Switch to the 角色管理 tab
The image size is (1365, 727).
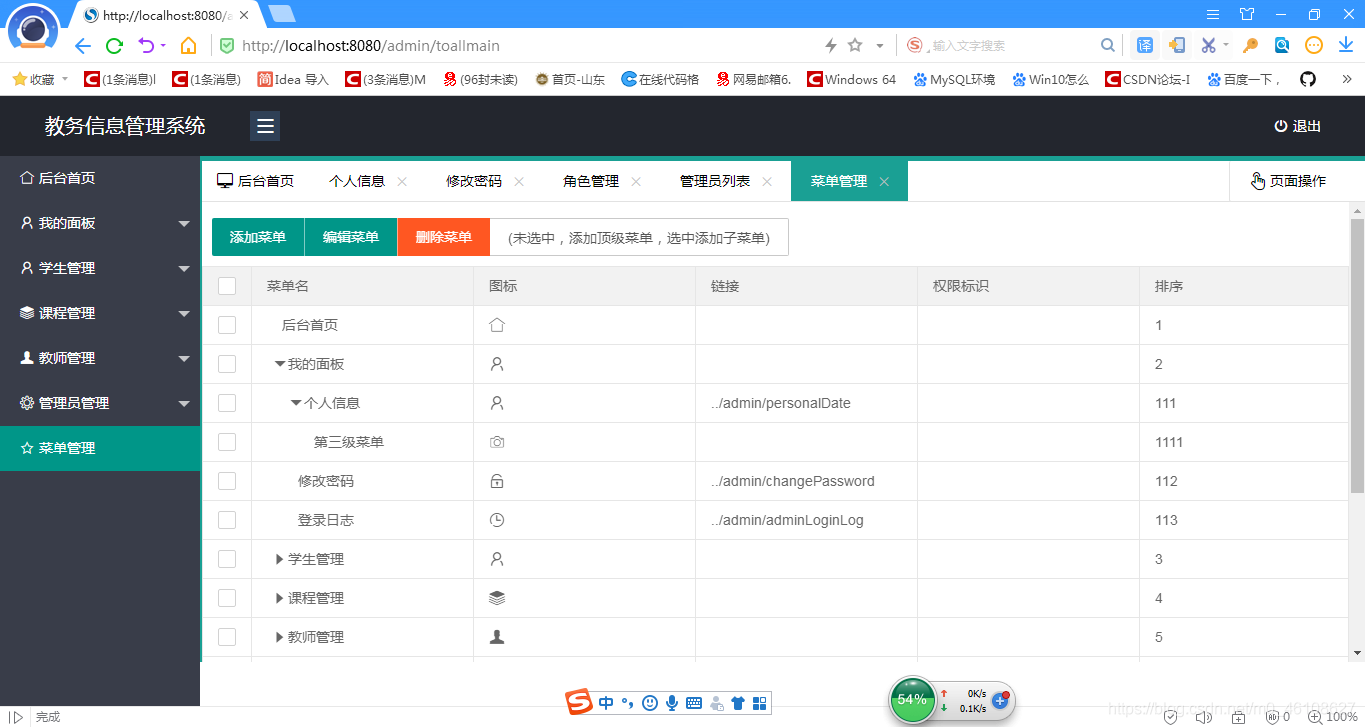pos(591,181)
